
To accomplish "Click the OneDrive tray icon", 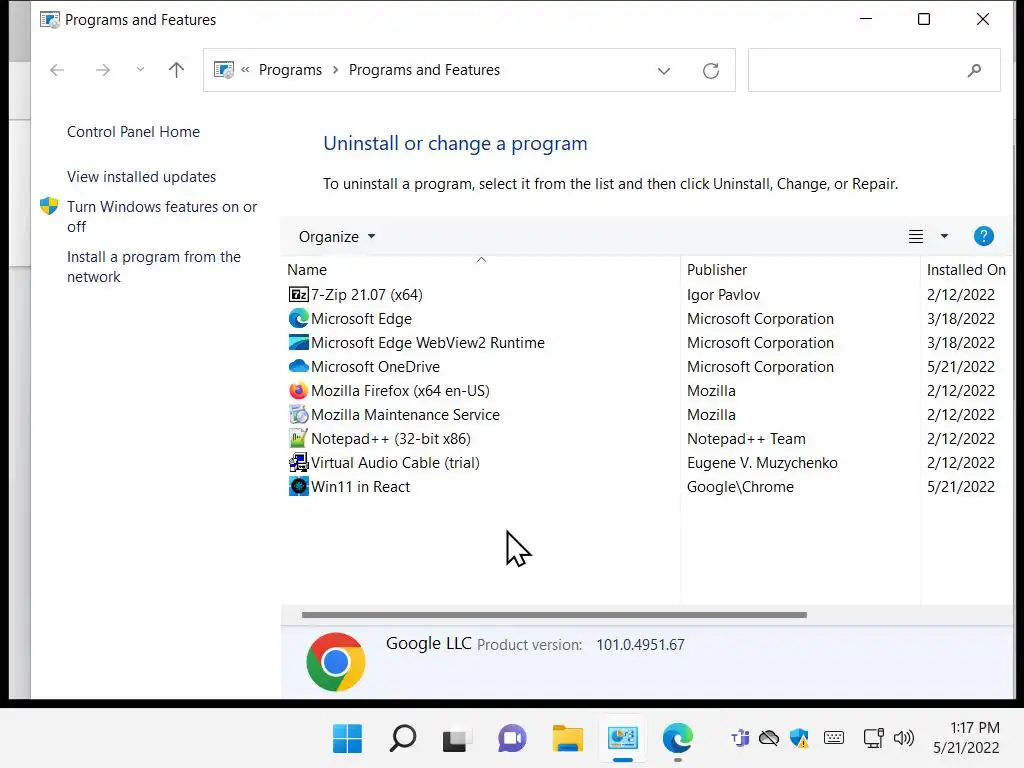I will pyautogui.click(x=769, y=739).
